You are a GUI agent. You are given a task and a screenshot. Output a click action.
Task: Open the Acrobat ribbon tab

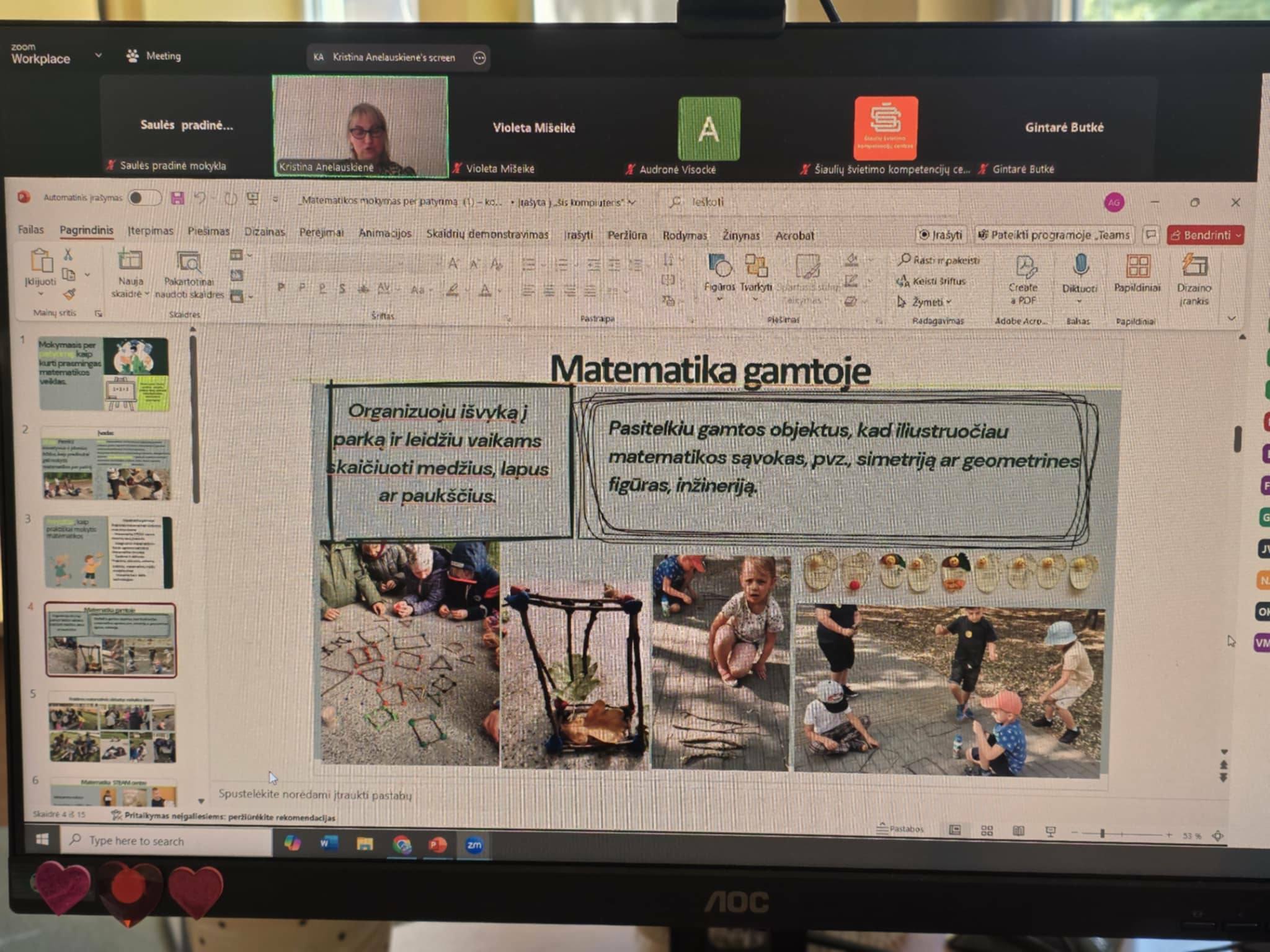pos(794,236)
